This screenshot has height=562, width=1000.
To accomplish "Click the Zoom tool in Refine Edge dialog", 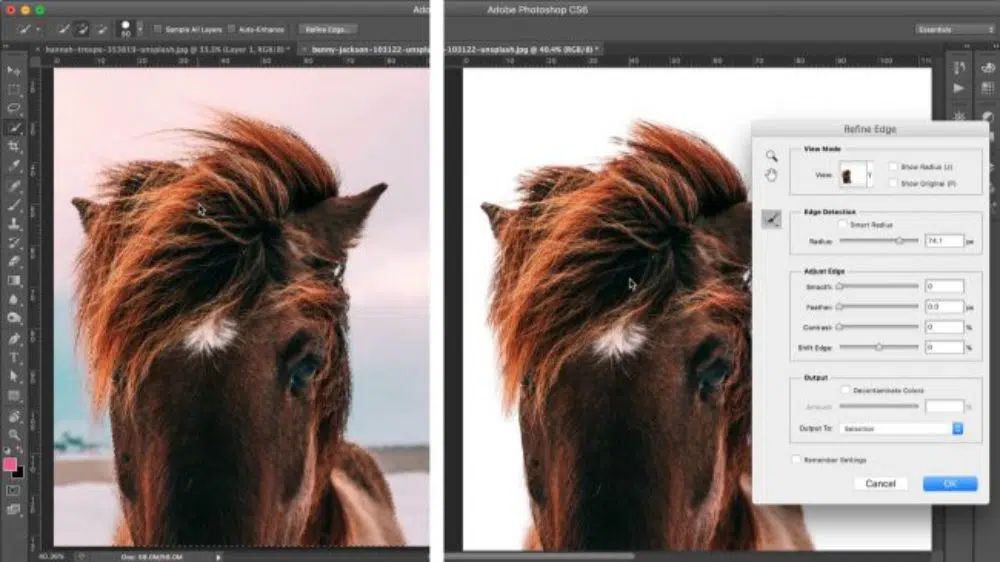I will coord(771,156).
